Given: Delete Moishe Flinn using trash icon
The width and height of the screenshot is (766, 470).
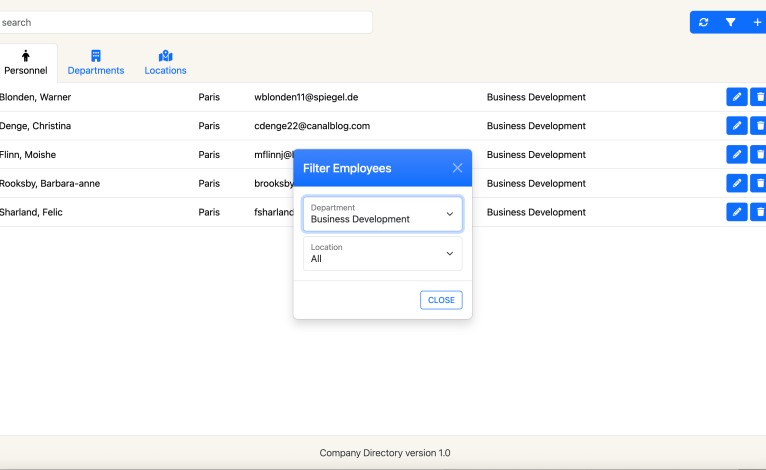Looking at the screenshot, I should 759,155.
